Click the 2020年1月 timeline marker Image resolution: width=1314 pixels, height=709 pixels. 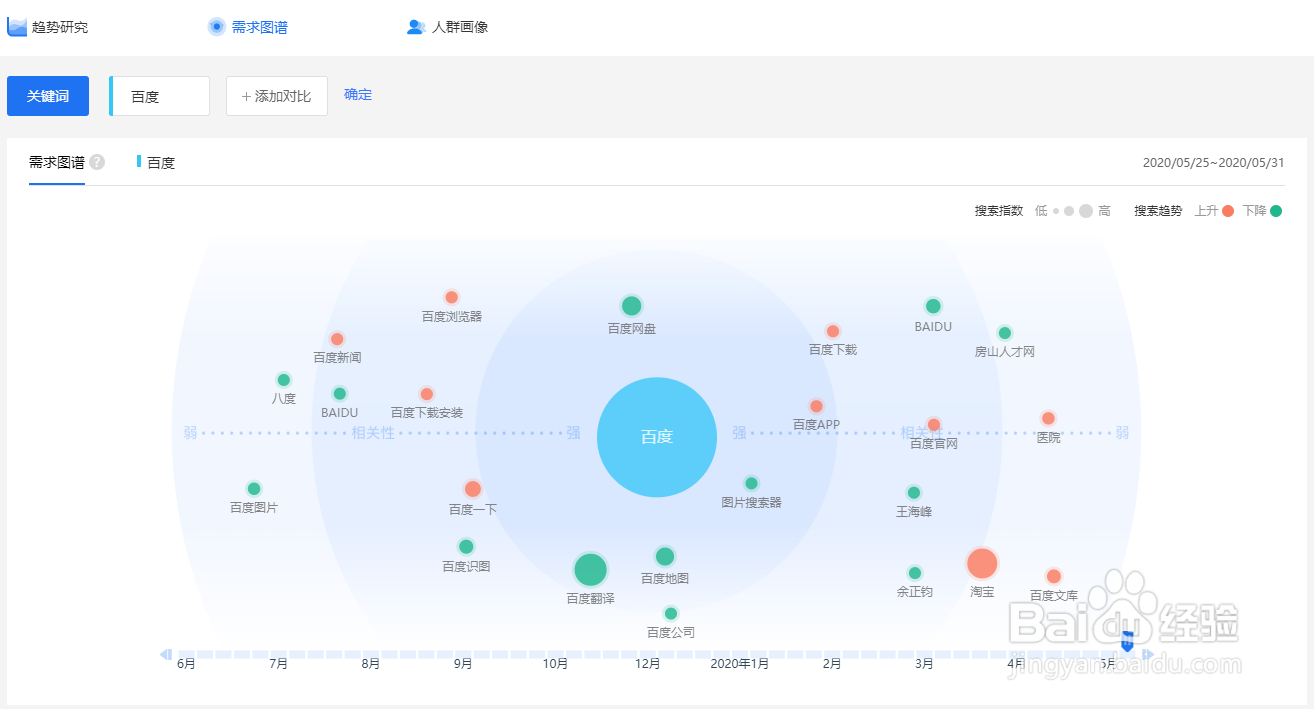point(740,664)
